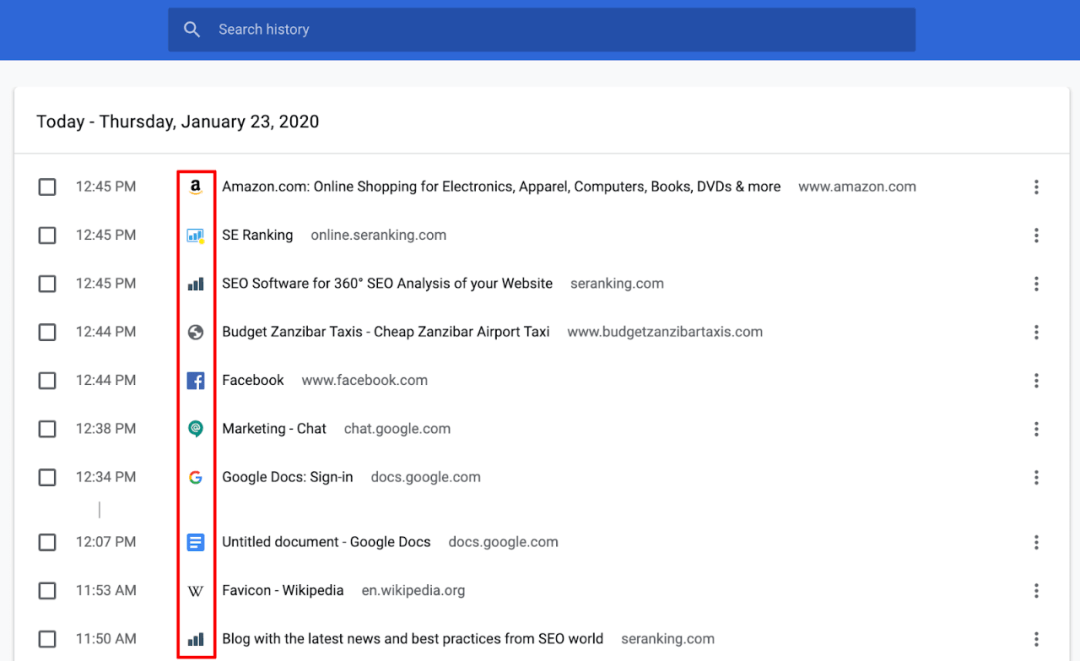Check the box for Favicon - Wikipedia entry
This screenshot has height=661, width=1080.
coord(47,591)
